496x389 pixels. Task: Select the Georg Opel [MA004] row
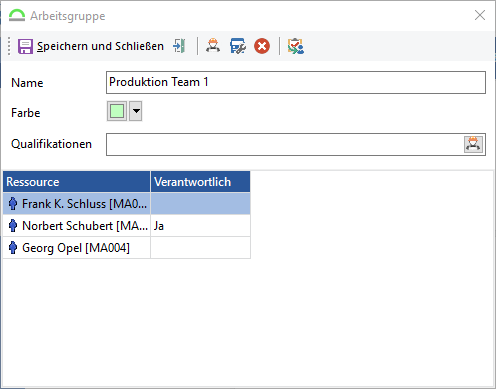(127, 248)
